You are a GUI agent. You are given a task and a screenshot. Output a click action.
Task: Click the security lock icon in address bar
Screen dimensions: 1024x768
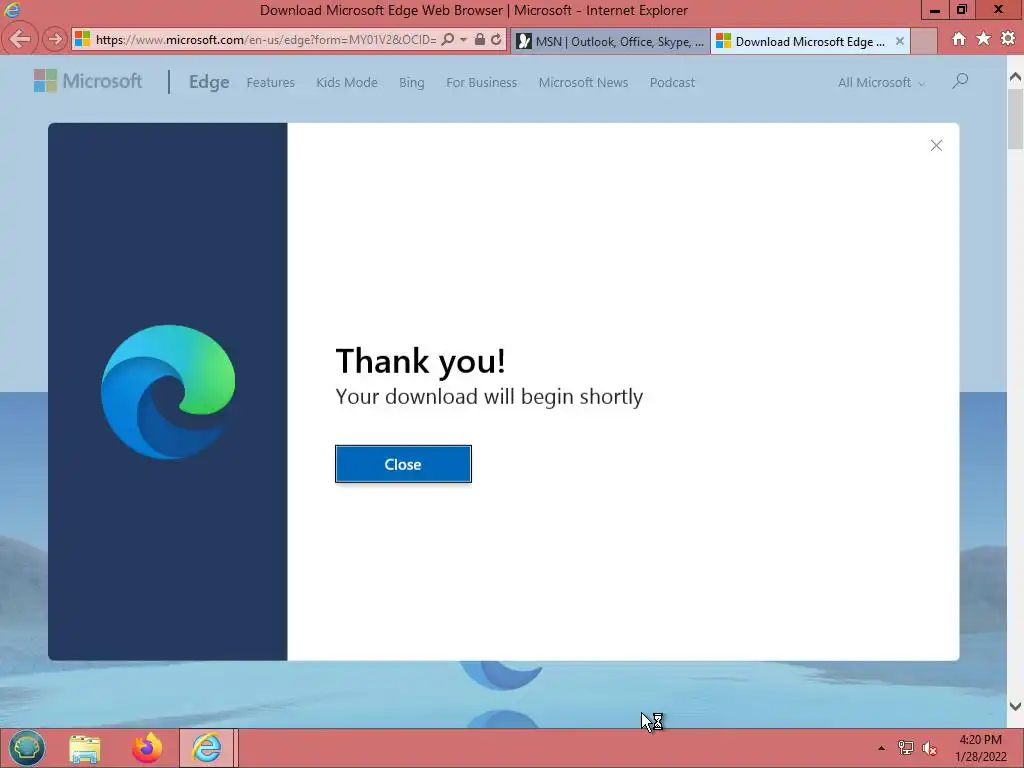[x=480, y=40]
